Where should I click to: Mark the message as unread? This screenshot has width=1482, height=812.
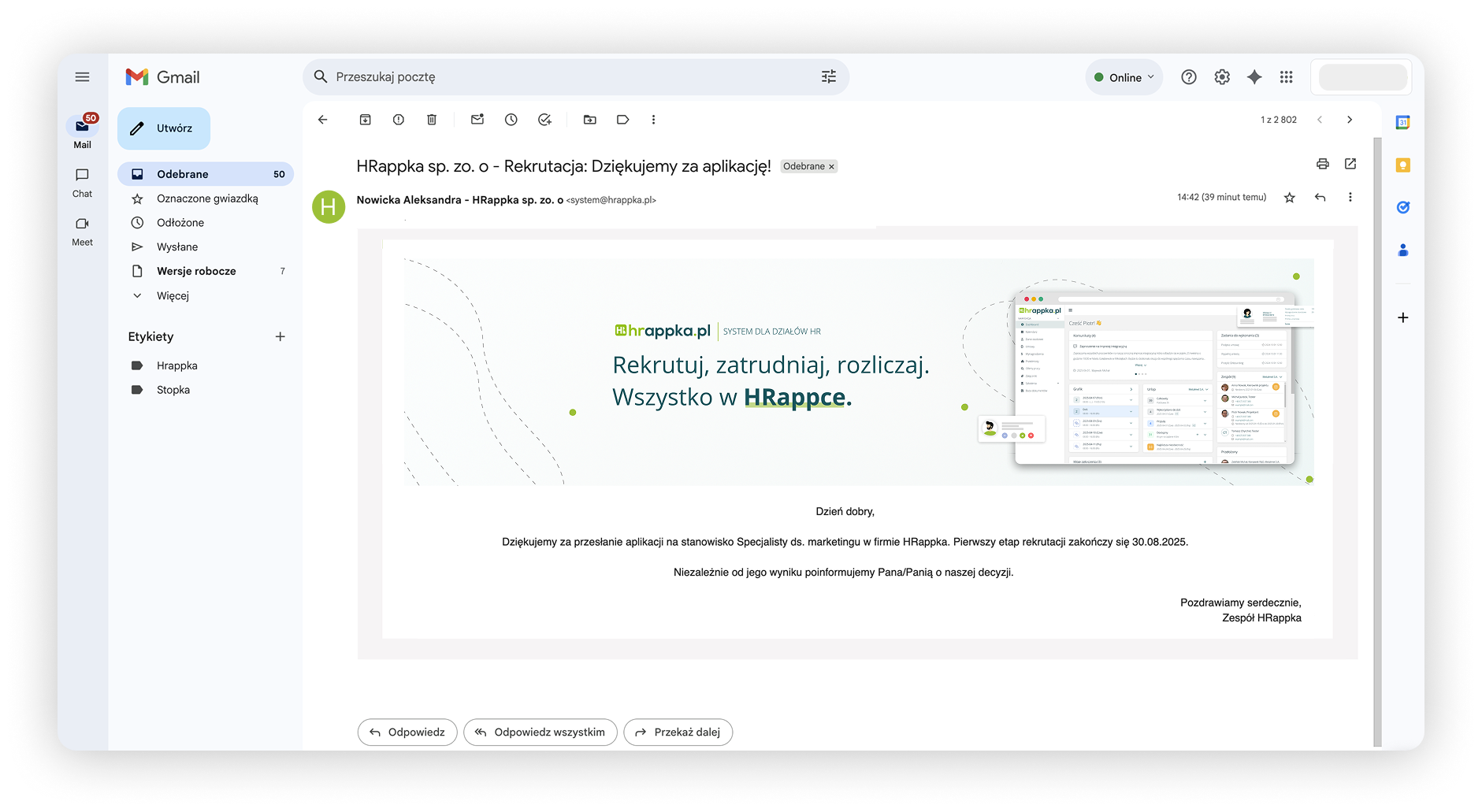tap(477, 120)
